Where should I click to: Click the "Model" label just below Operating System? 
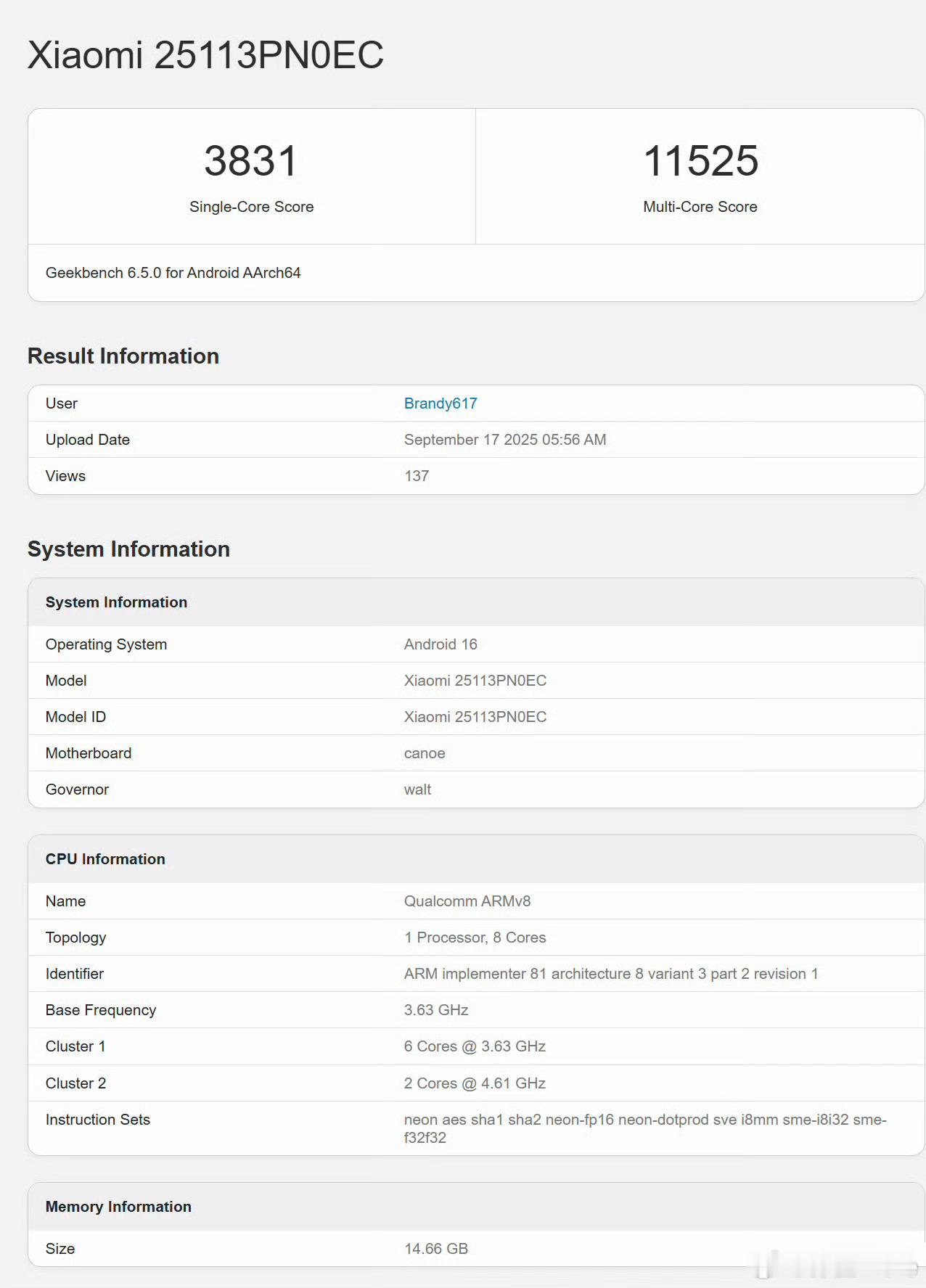[x=66, y=681]
